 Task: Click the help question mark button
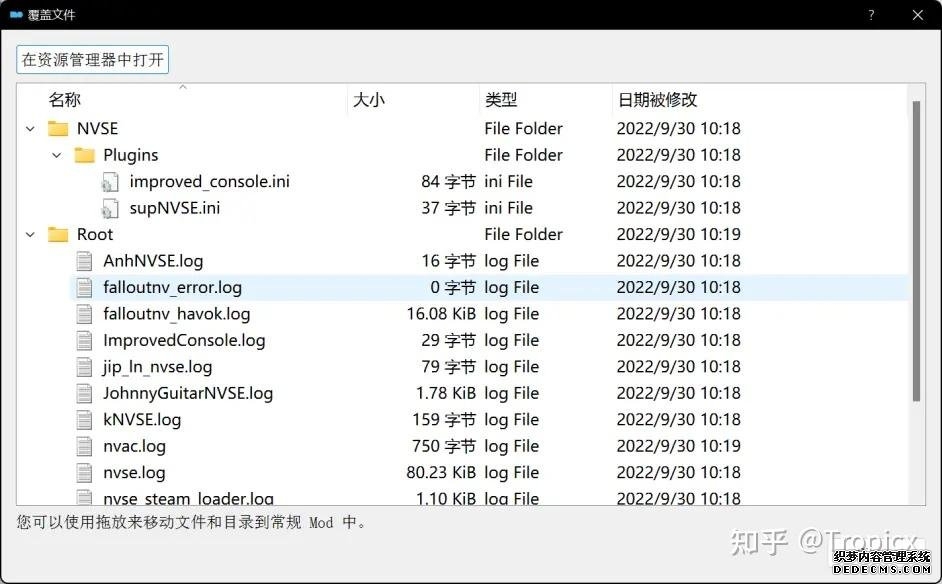(x=871, y=15)
